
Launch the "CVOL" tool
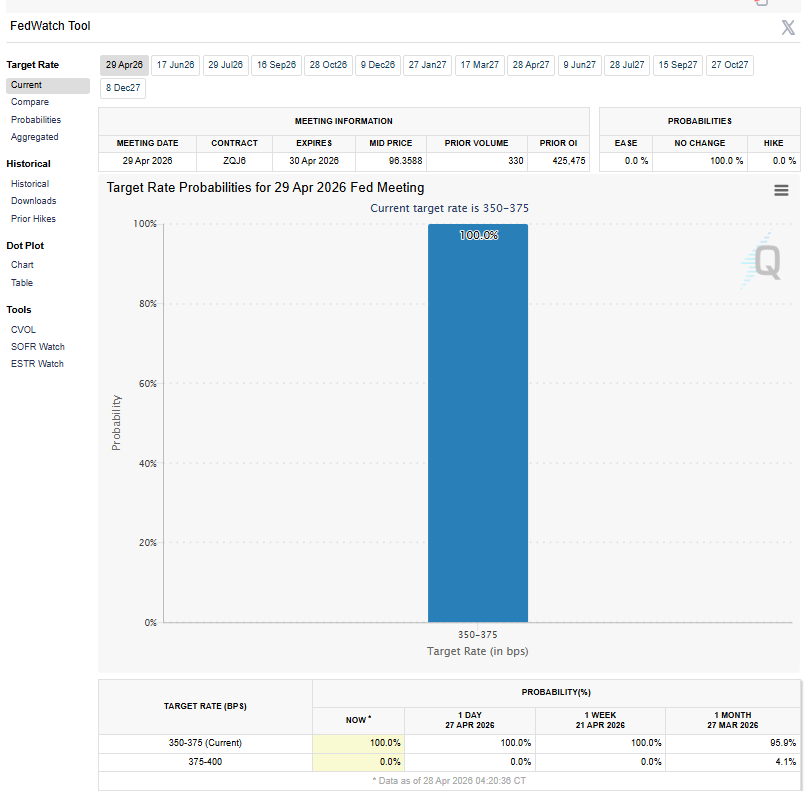24,329
